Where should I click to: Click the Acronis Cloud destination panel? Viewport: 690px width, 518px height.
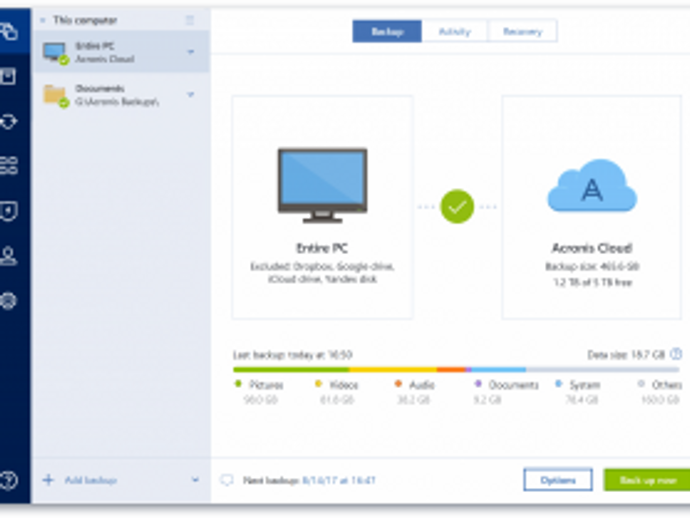pyautogui.click(x=592, y=207)
